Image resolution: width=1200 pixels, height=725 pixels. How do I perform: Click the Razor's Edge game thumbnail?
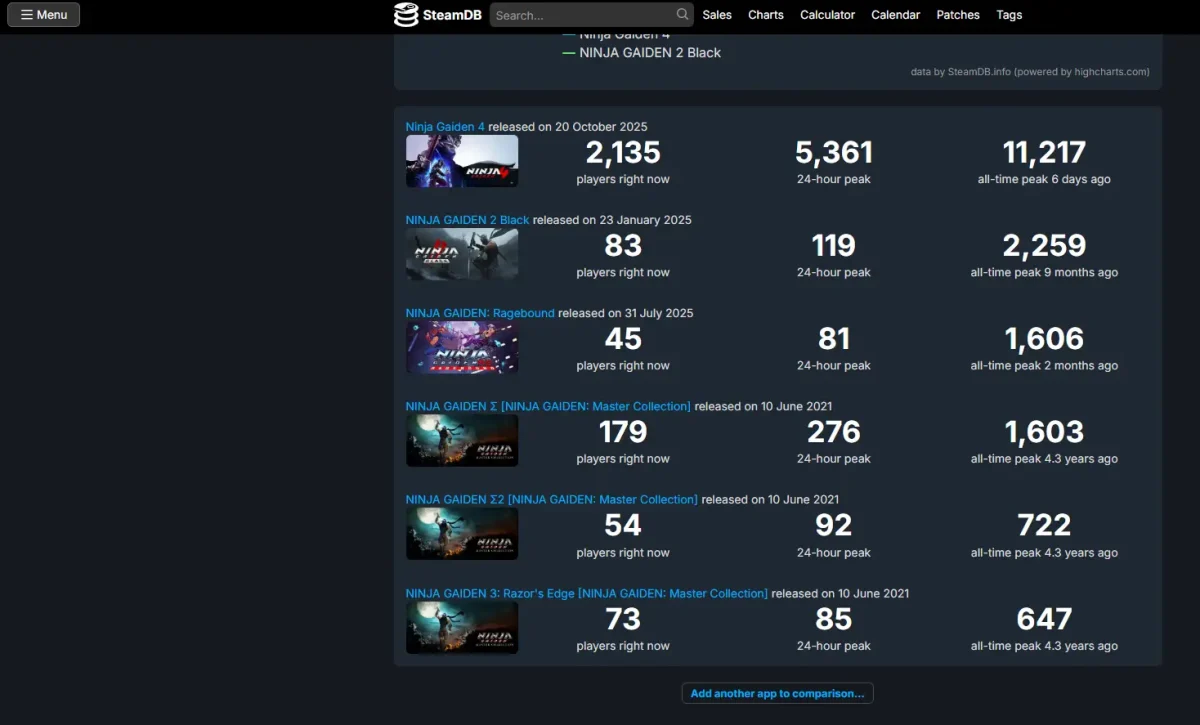pos(462,628)
